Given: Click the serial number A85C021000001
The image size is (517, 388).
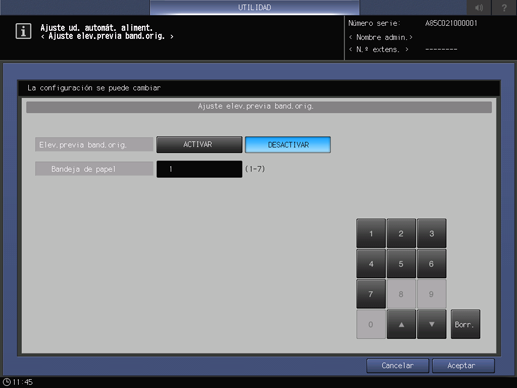Looking at the screenshot, I should coord(451,23).
